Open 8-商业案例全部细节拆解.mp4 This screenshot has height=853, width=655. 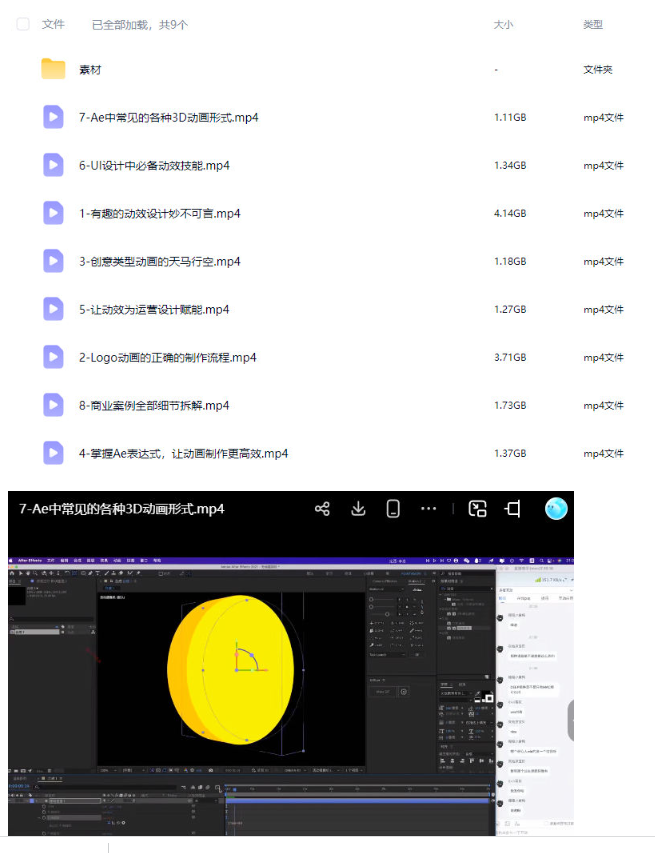(x=154, y=405)
